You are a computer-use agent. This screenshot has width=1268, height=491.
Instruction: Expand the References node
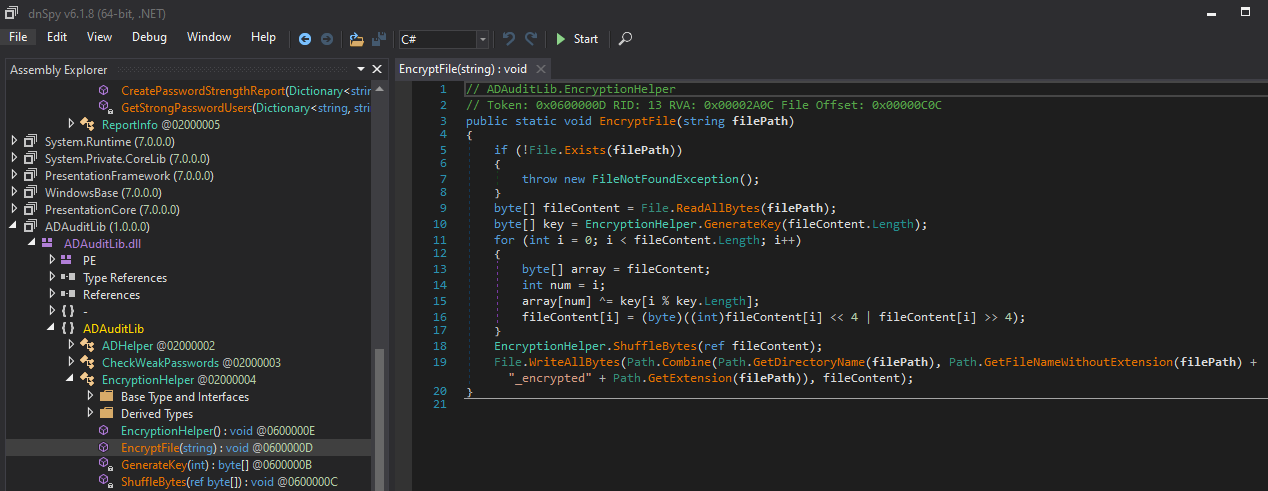(52, 294)
